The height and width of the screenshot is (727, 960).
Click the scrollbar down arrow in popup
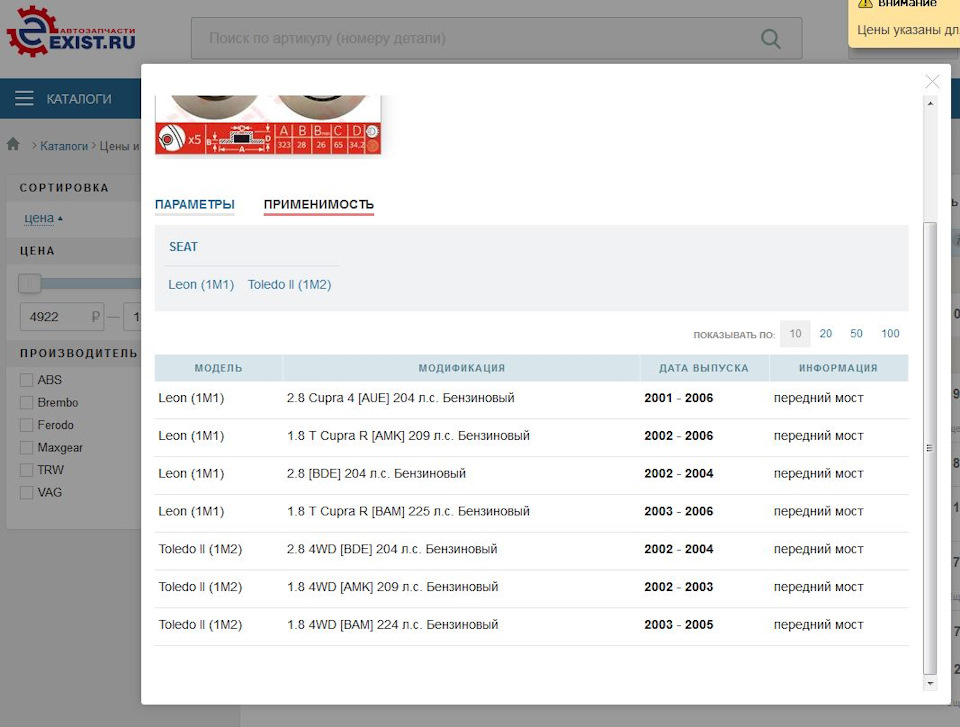click(930, 683)
